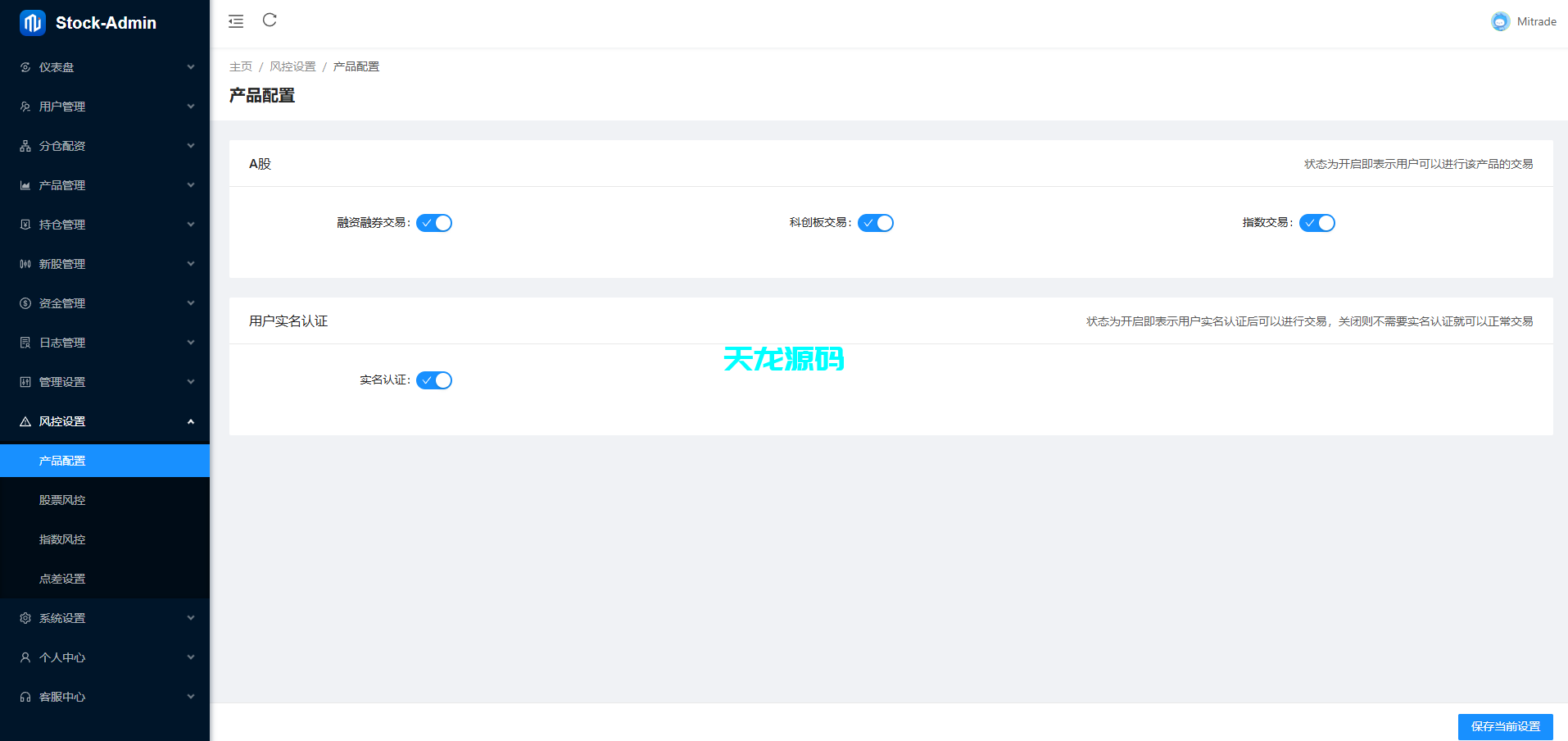Click the Stock-Admin logo icon

[32, 22]
